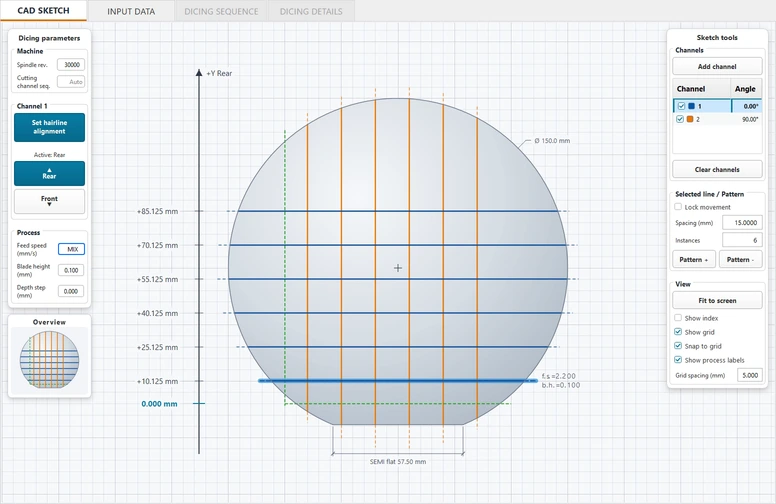Select the Rear hairline button

(49, 173)
